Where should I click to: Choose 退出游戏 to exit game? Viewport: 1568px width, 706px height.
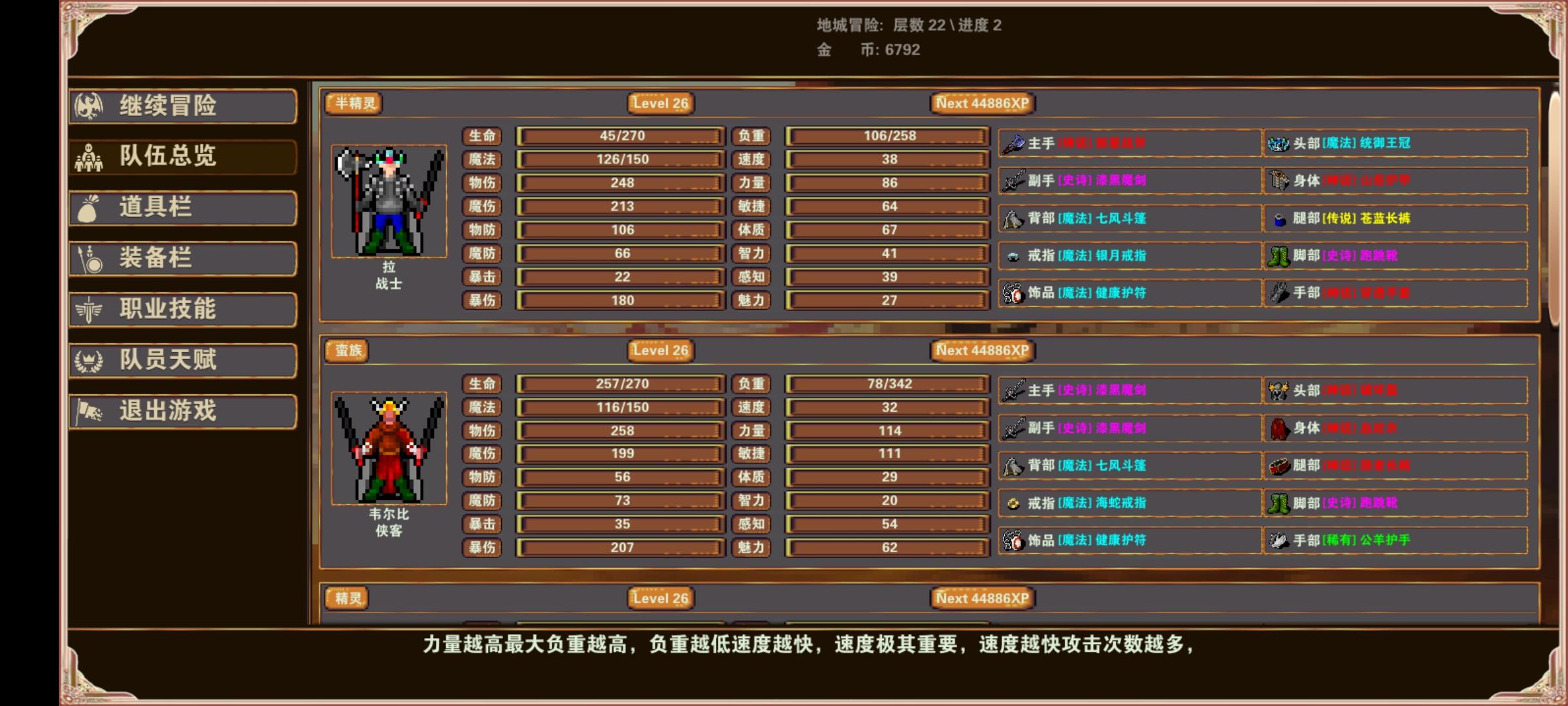tap(183, 411)
